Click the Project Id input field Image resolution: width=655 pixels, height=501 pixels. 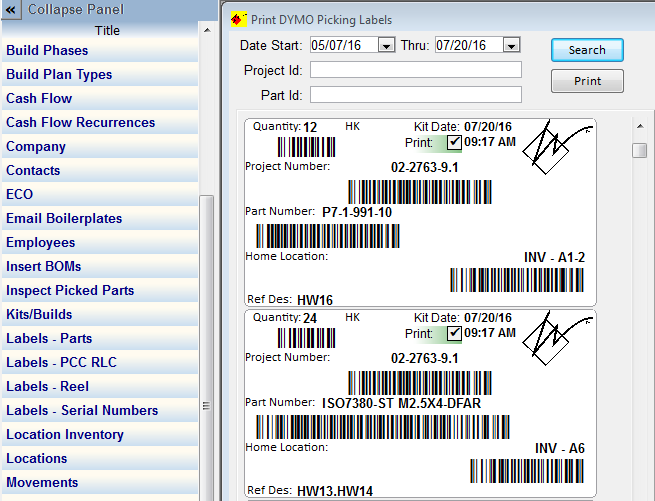416,70
